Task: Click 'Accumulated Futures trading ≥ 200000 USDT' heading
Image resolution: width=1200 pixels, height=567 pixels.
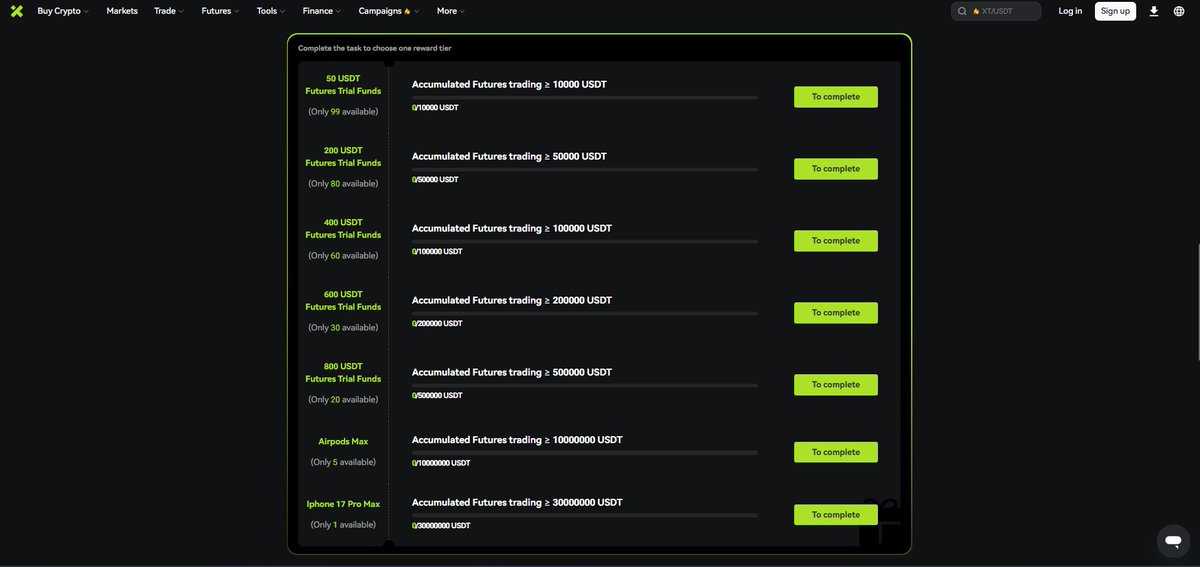Action: pos(512,300)
